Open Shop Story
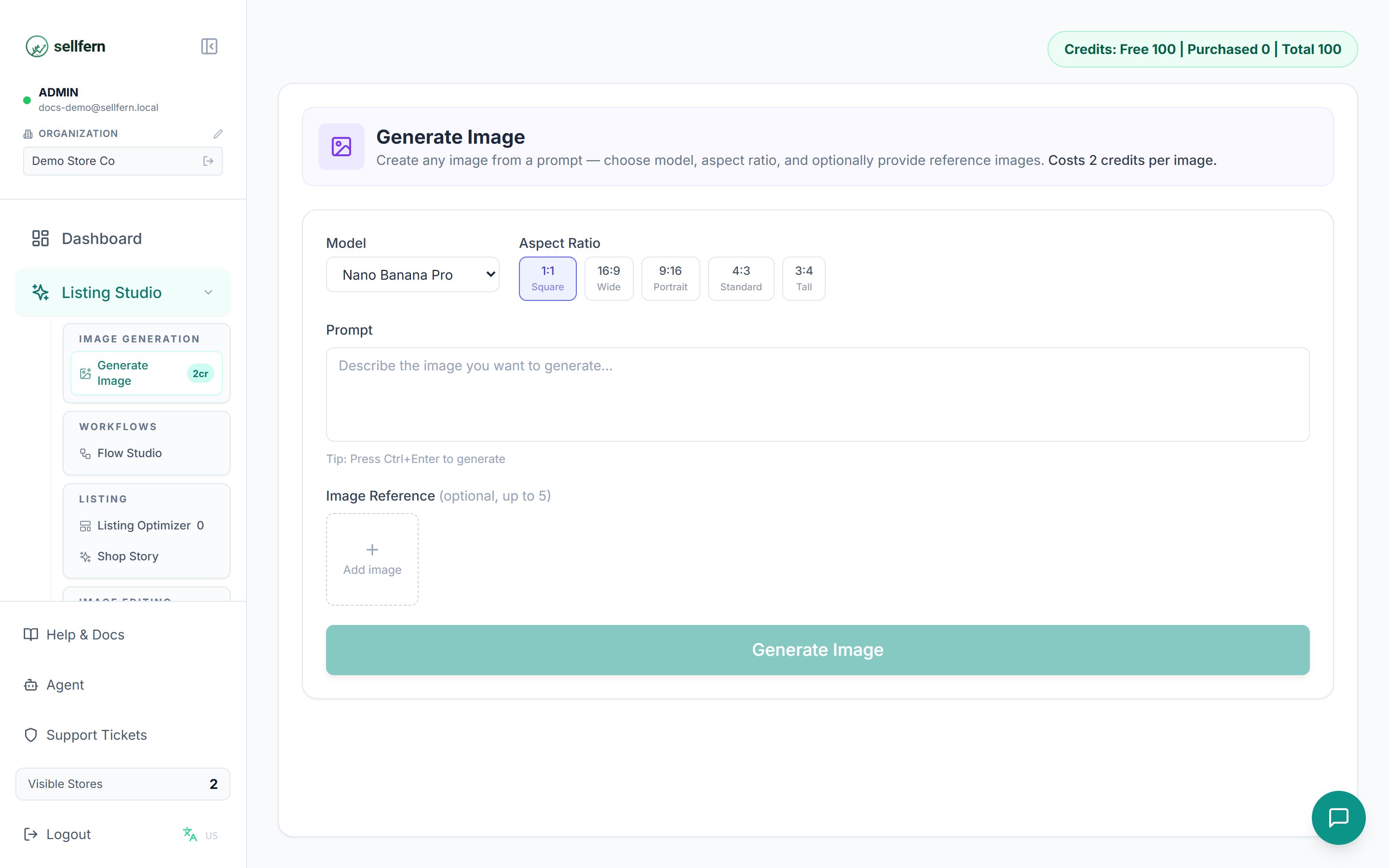This screenshot has width=1389, height=868. [x=146, y=557]
